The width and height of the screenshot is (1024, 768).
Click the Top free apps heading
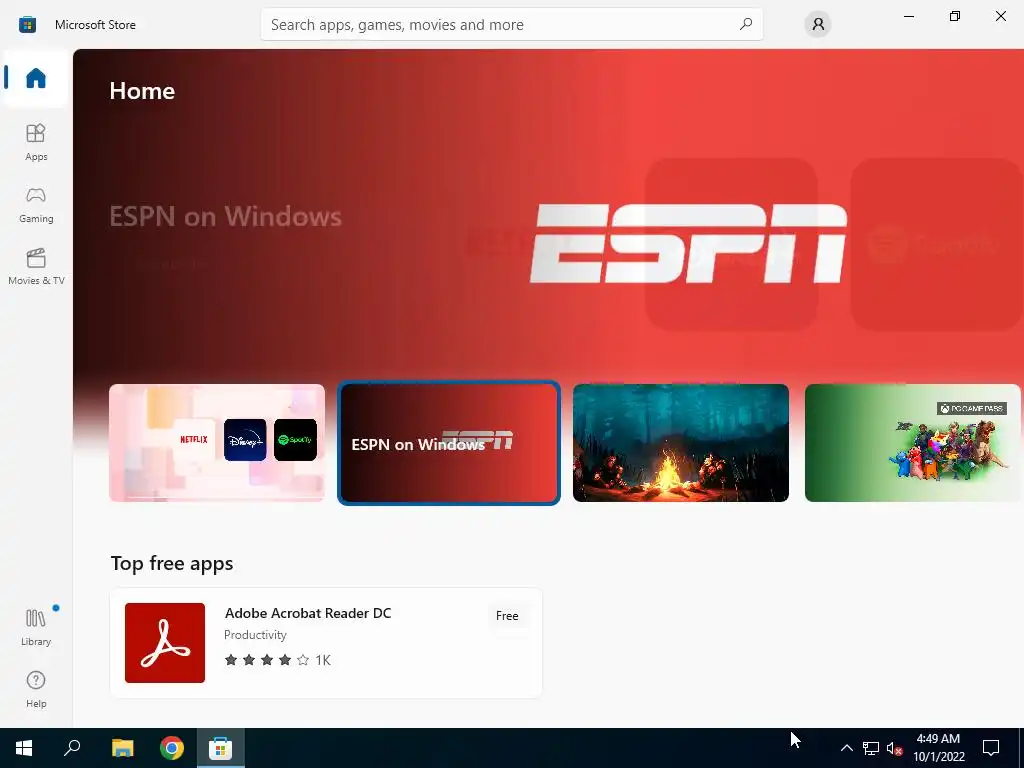(172, 563)
